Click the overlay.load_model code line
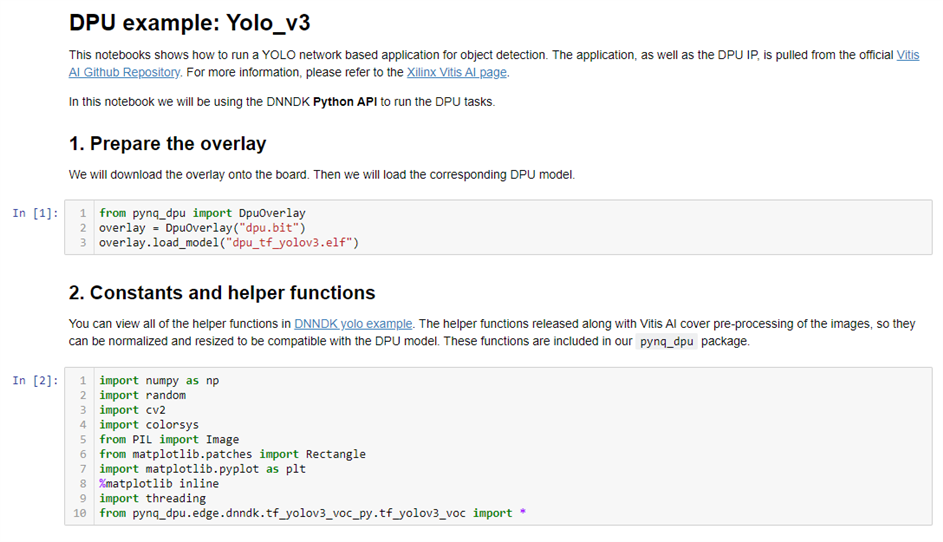943x542 pixels. 228,243
